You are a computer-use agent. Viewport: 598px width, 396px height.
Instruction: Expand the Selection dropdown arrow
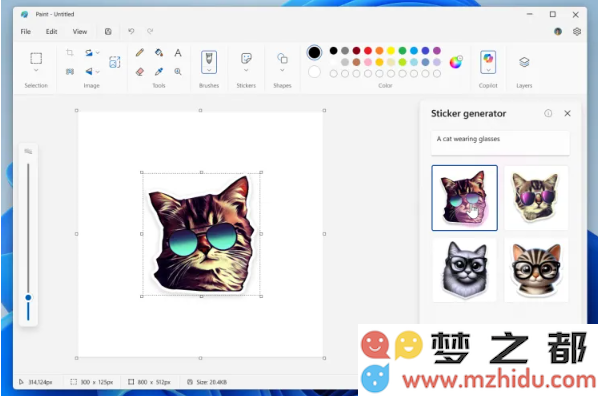coord(36,71)
